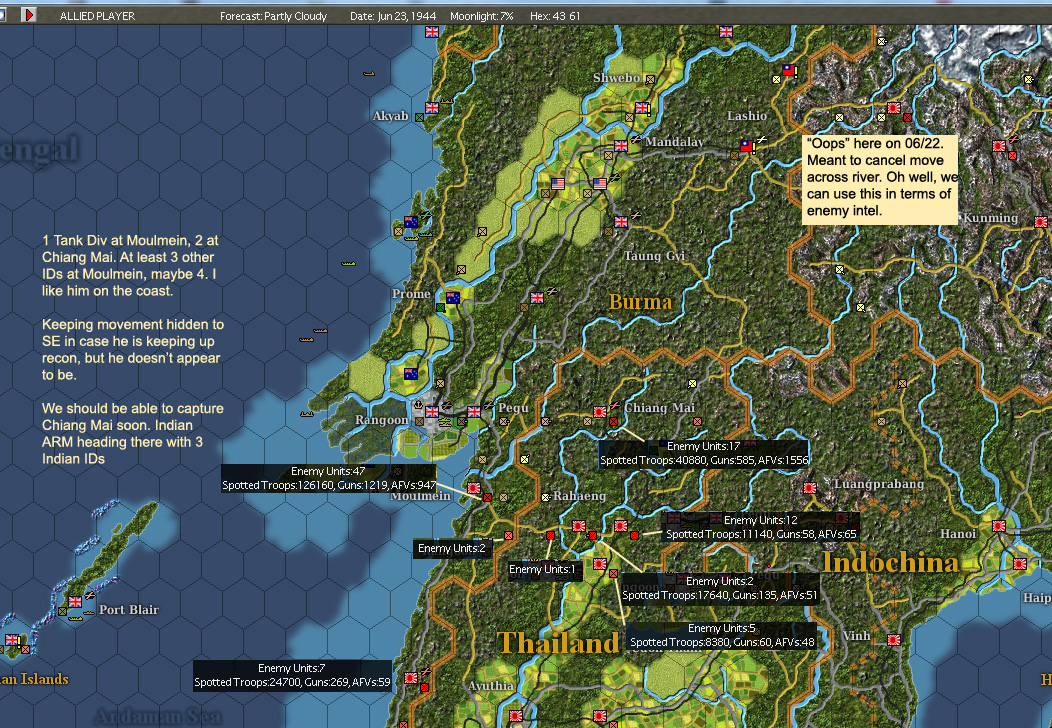Click the Enemy Units:12 tooltip
Image resolution: width=1052 pixels, height=728 pixels.
coord(761,527)
